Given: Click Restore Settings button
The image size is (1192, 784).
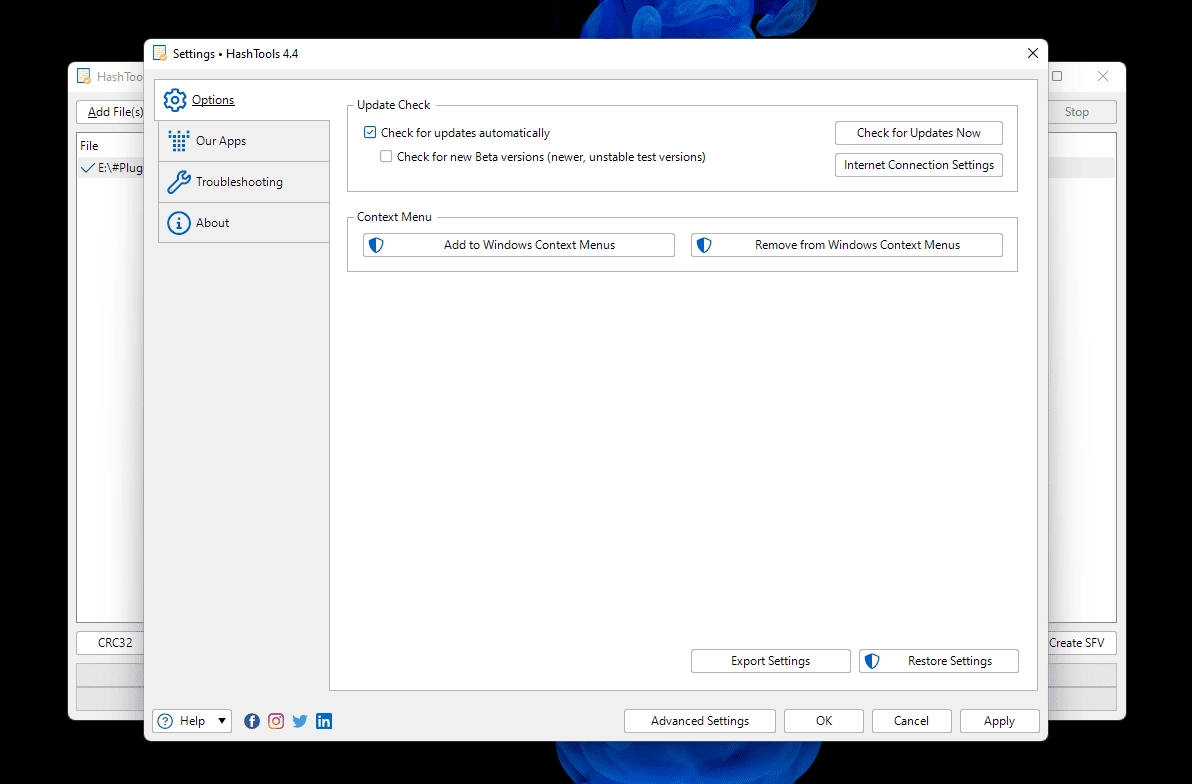Looking at the screenshot, I should coord(939,661).
